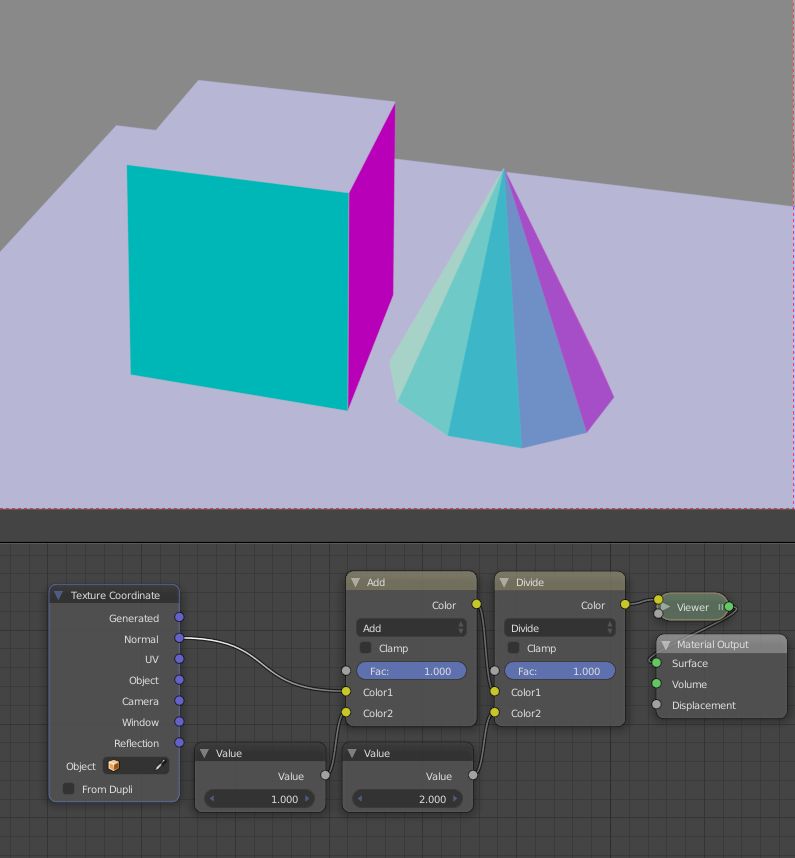The height and width of the screenshot is (858, 795).
Task: Click the Displacement input socket
Action: (x=657, y=704)
